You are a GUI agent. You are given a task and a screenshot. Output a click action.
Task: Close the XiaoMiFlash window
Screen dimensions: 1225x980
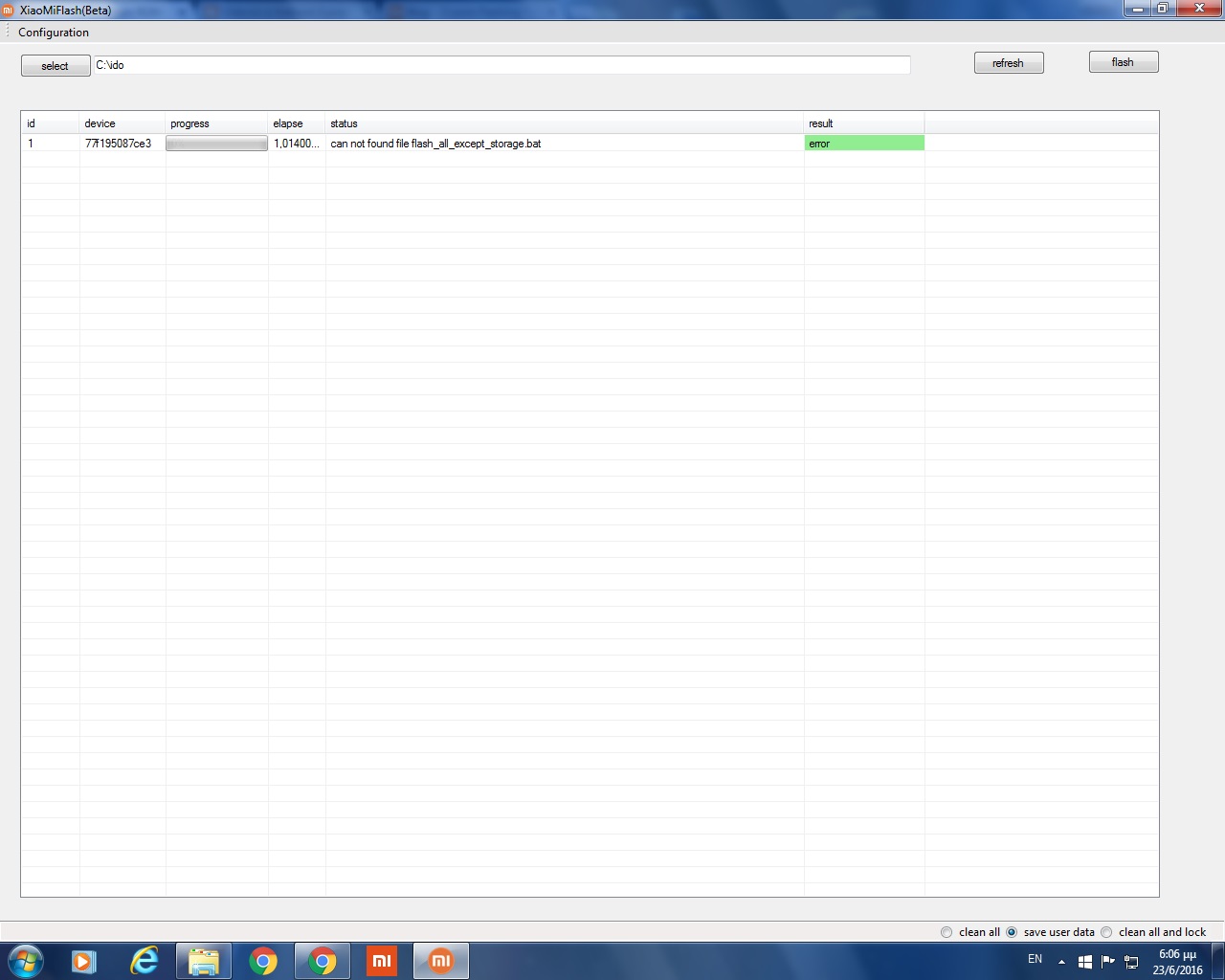(1199, 9)
